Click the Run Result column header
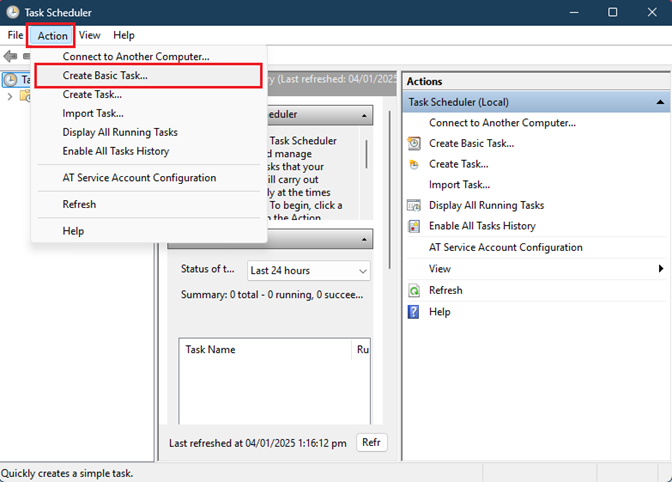672x482 pixels. [x=361, y=350]
